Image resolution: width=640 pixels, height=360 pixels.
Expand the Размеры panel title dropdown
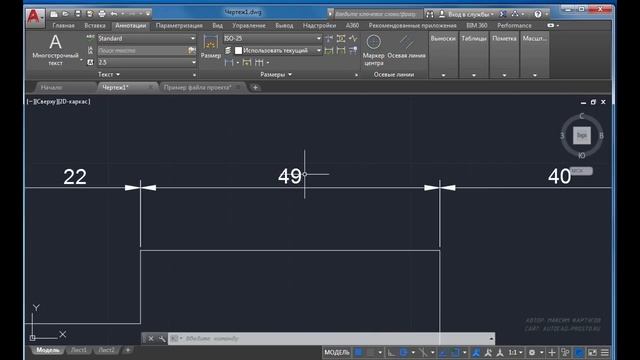(276, 74)
